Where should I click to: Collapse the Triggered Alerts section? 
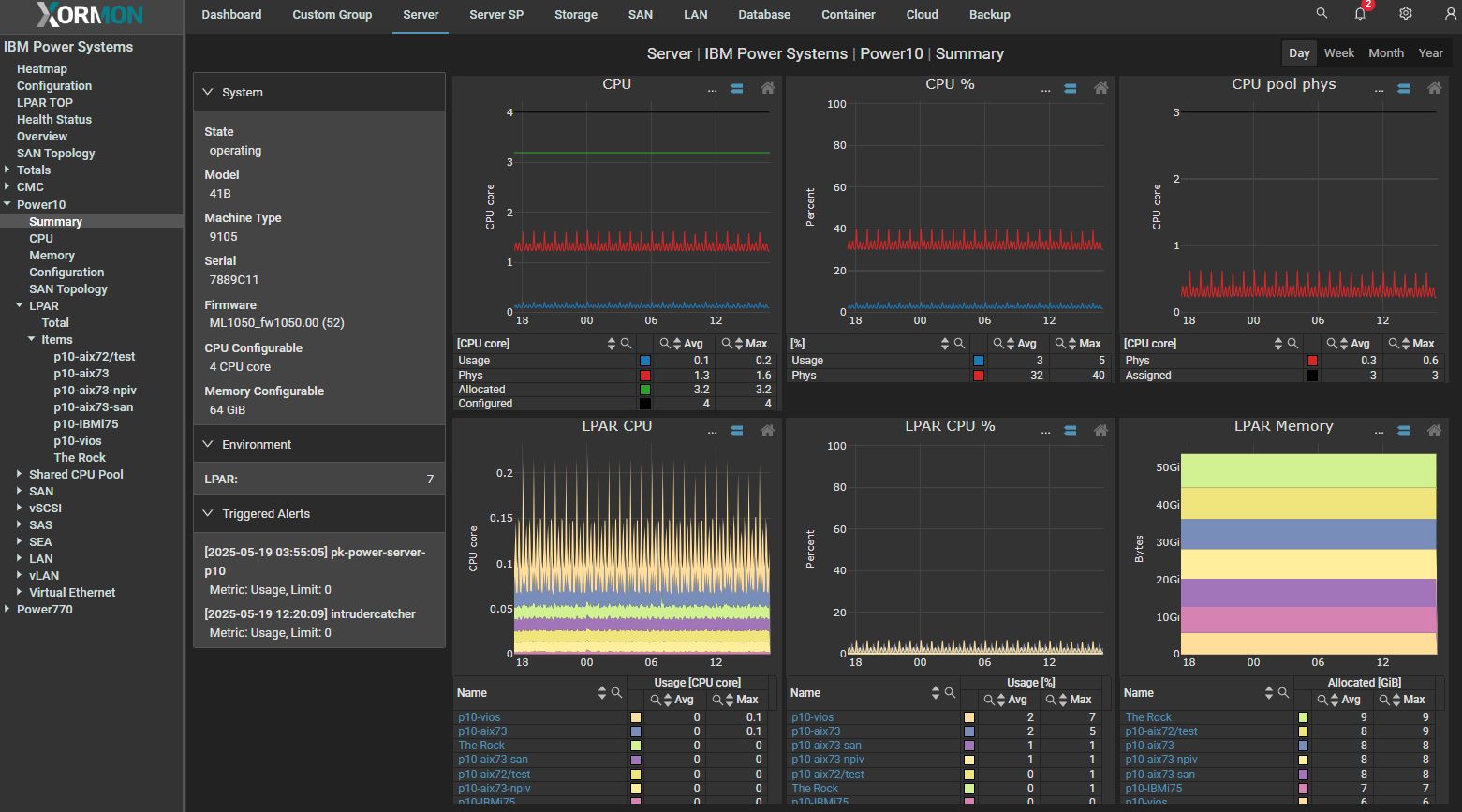coord(209,513)
